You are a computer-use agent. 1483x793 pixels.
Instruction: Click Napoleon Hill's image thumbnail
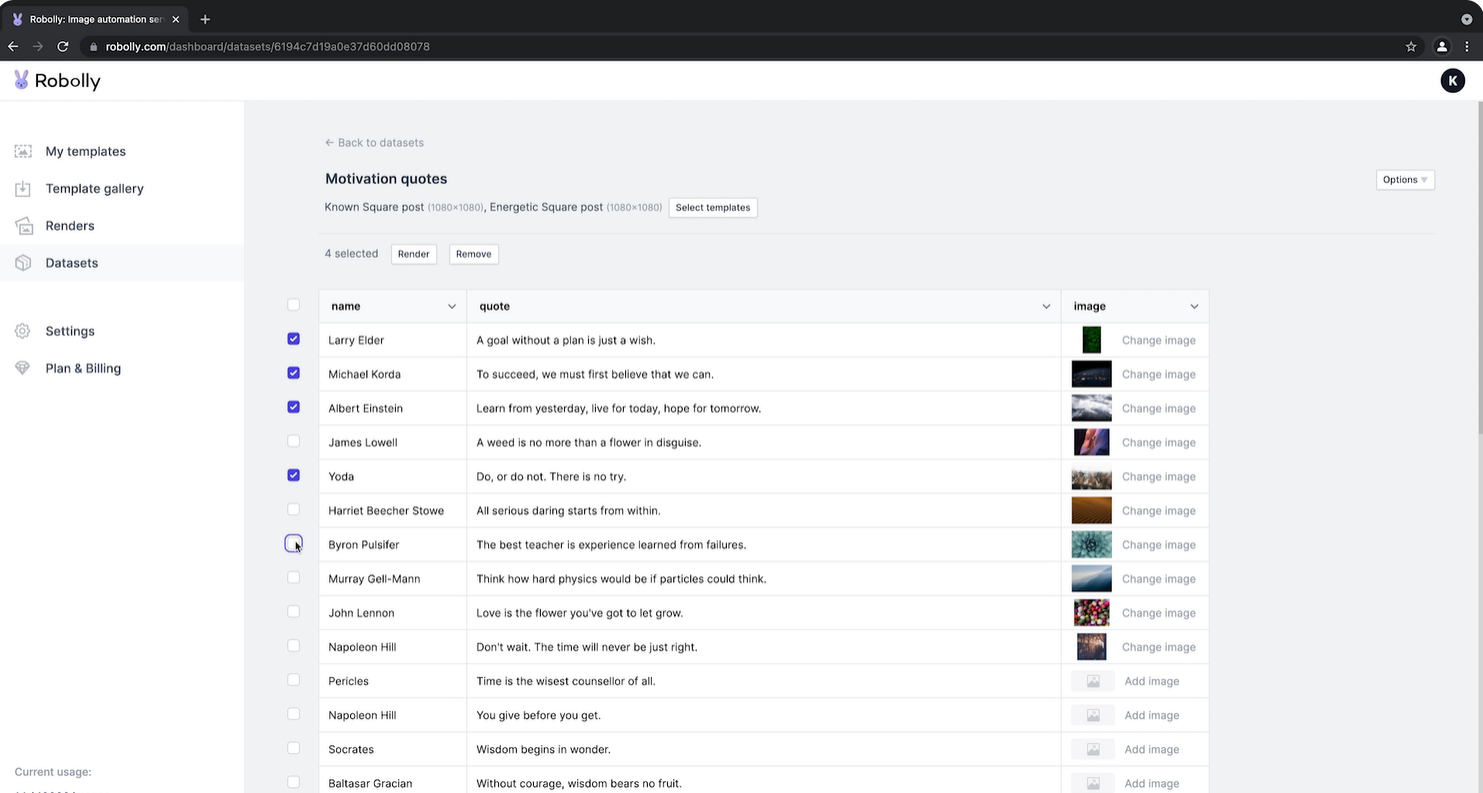pos(1091,646)
